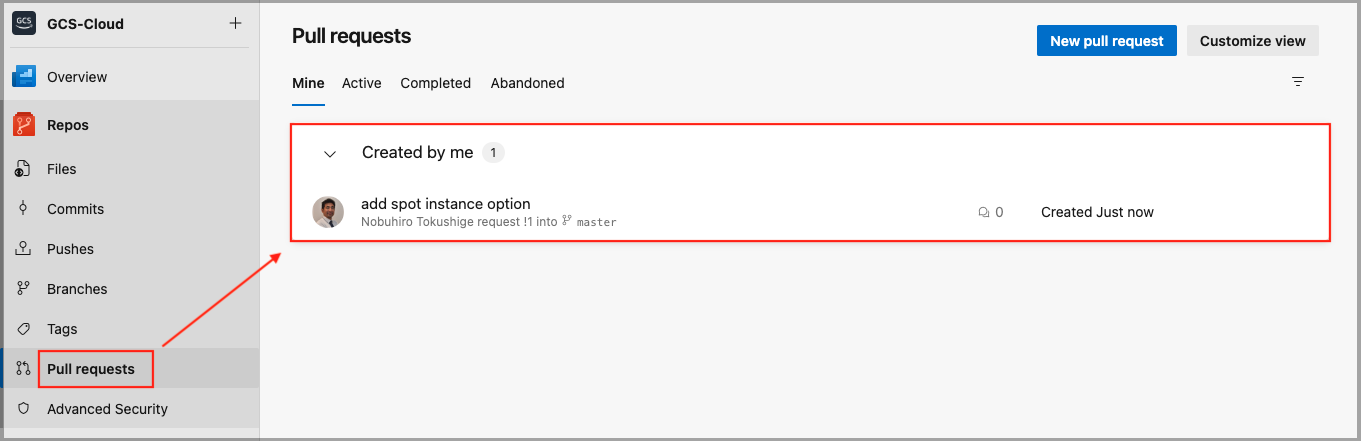Click the New pull request button
The height and width of the screenshot is (441, 1361).
[x=1106, y=41]
